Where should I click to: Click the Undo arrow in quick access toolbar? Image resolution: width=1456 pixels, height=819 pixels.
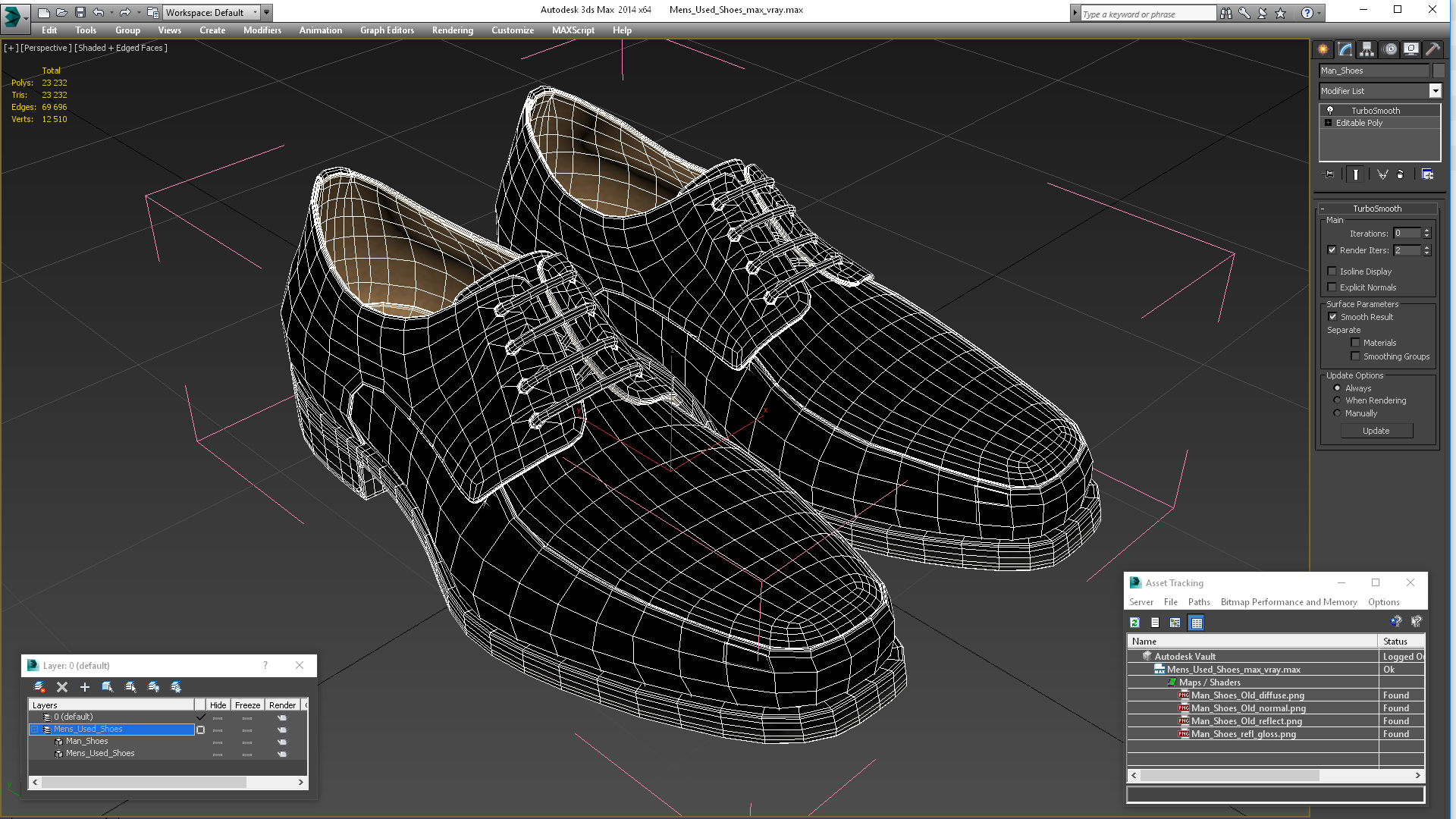[x=98, y=12]
